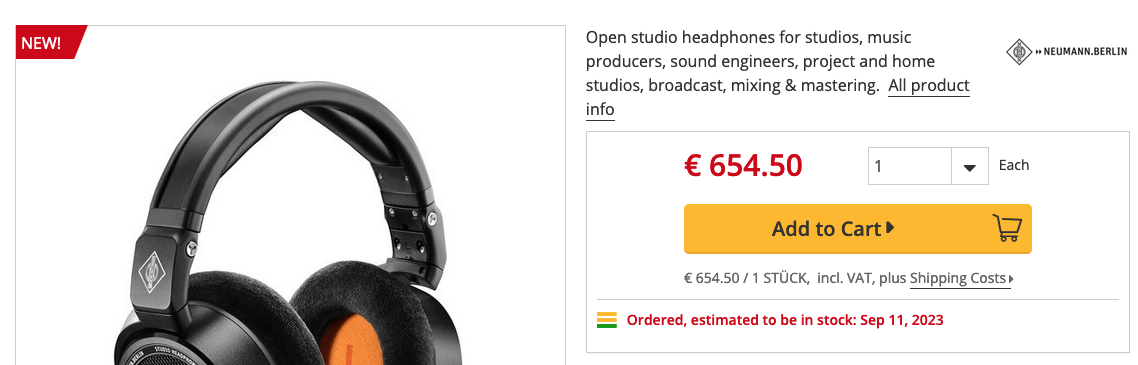1138x365 pixels.
Task: Click the shopping cart icon on the button
Action: click(1007, 228)
